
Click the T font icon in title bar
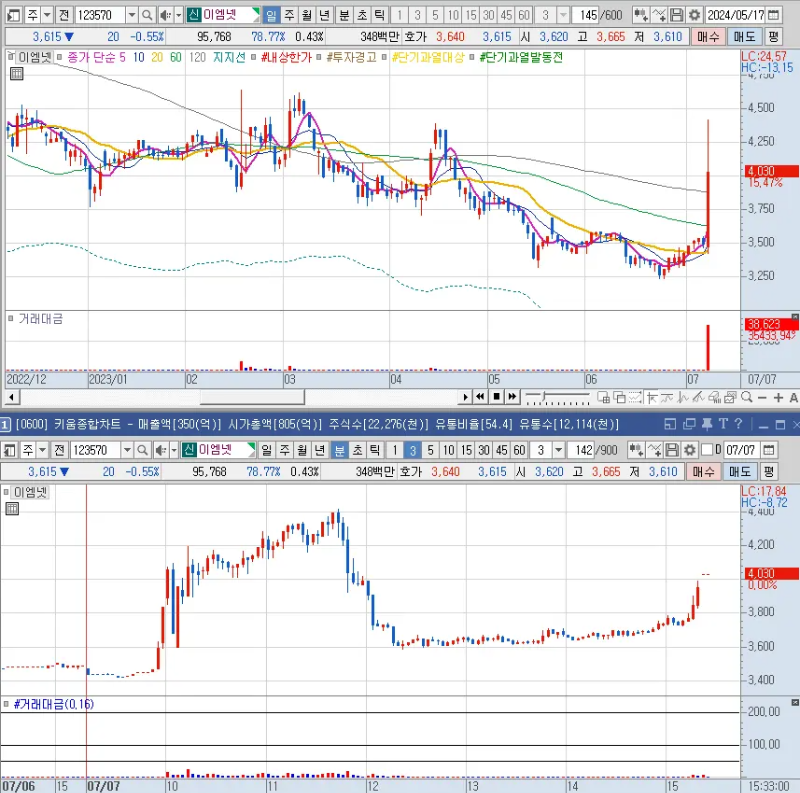click(723, 424)
